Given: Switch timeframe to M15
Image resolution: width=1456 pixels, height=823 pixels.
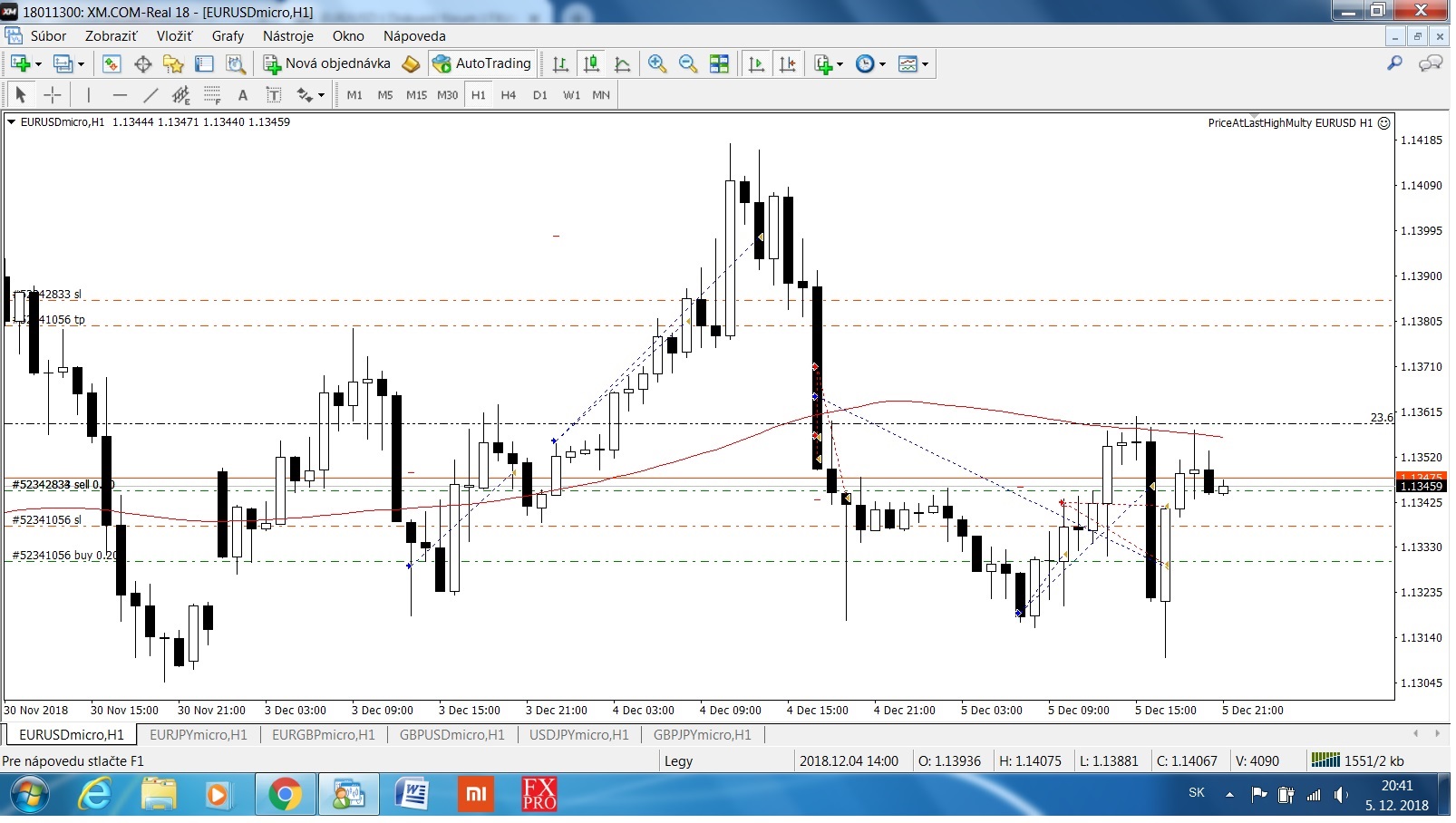Looking at the screenshot, I should tap(416, 94).
